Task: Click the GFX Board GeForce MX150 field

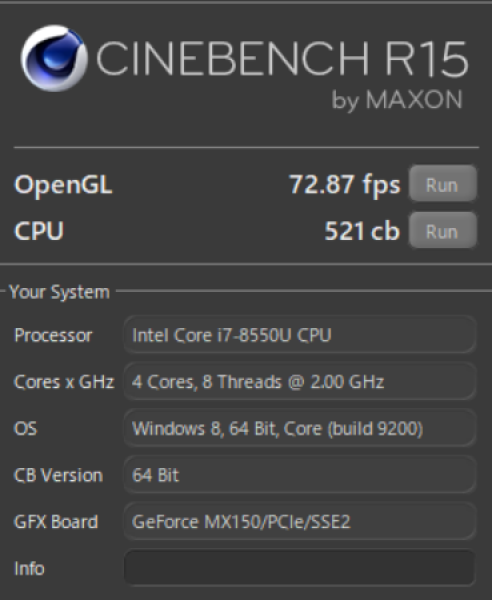Action: point(300,522)
